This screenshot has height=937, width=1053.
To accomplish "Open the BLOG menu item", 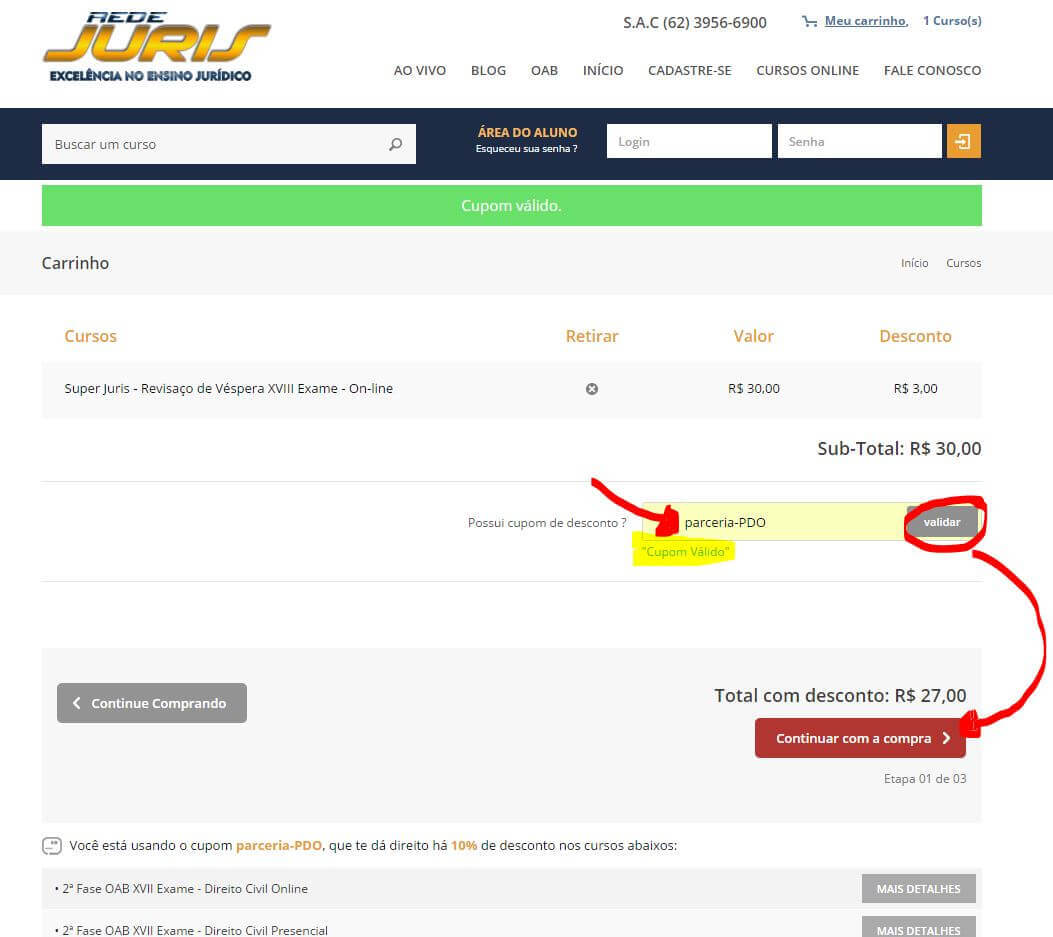I will coord(488,71).
